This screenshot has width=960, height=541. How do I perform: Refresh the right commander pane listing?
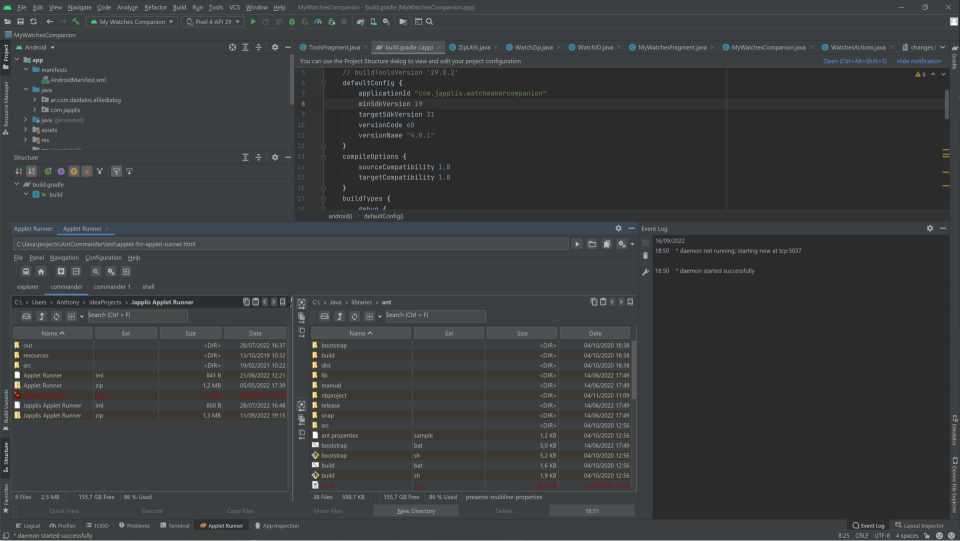354,316
